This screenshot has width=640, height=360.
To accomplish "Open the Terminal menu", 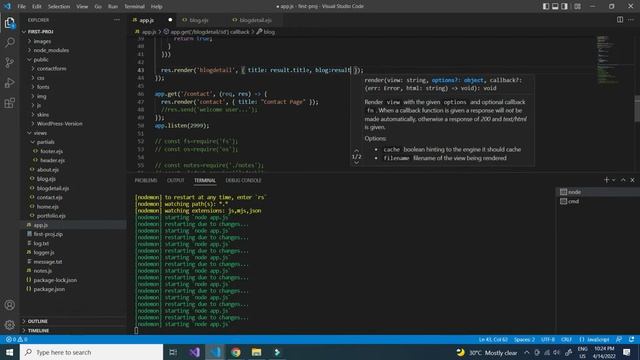I will click(134, 7).
